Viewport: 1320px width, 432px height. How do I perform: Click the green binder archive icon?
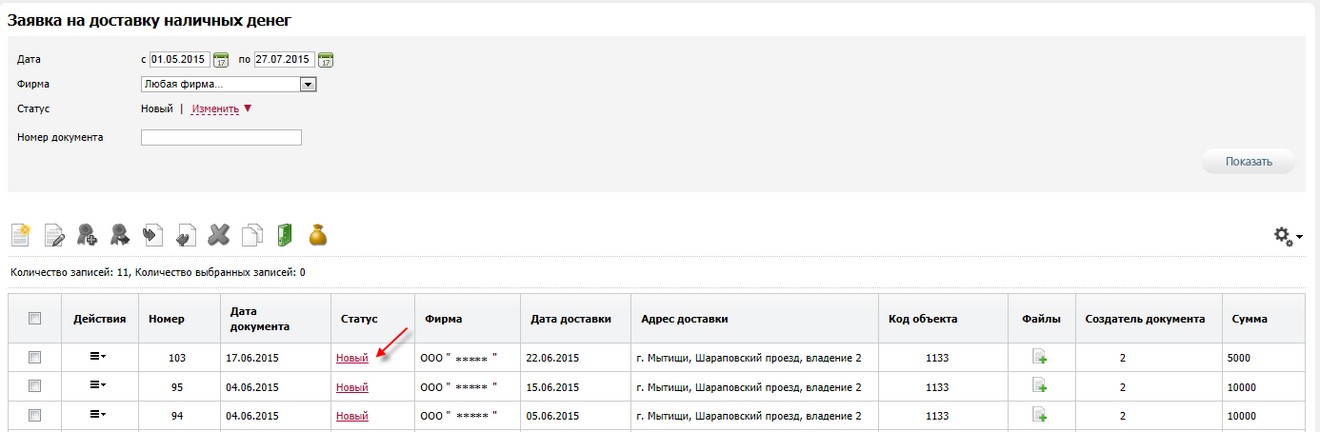[285, 235]
